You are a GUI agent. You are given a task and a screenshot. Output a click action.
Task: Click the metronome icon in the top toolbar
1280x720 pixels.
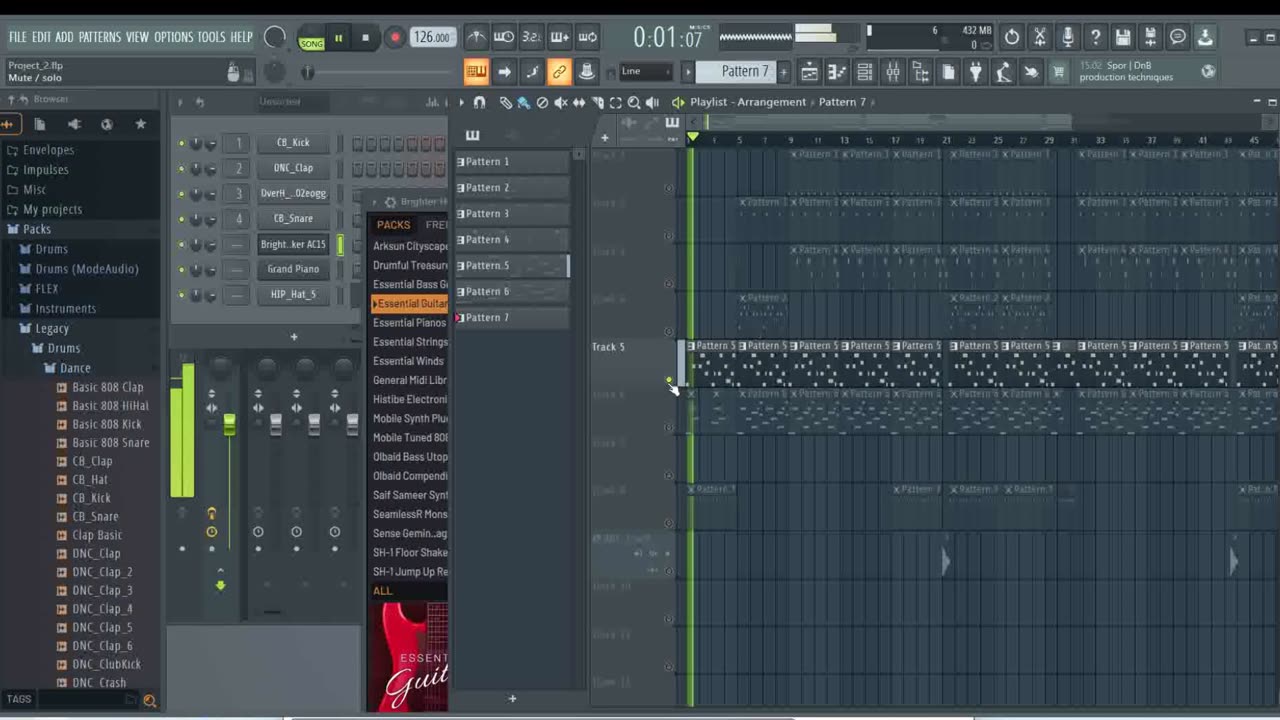coord(477,38)
